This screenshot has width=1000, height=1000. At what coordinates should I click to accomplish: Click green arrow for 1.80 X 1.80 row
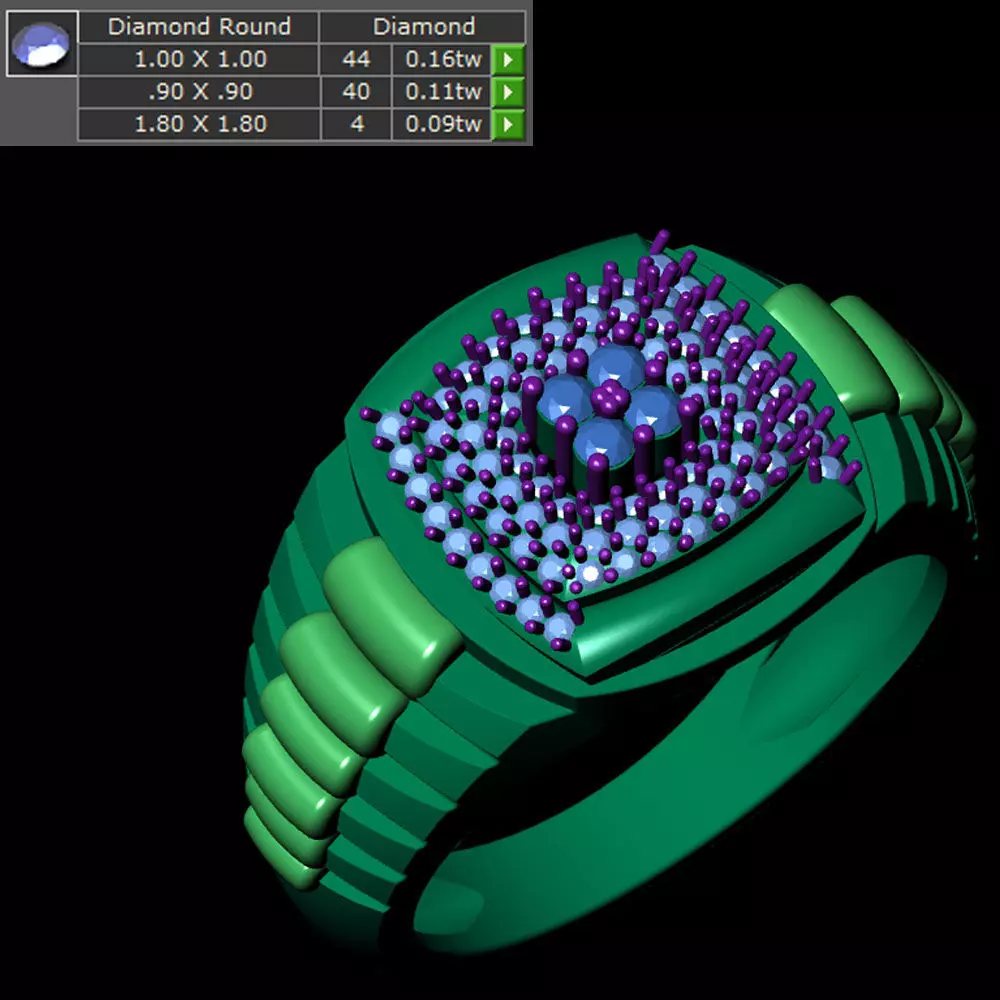coord(508,124)
